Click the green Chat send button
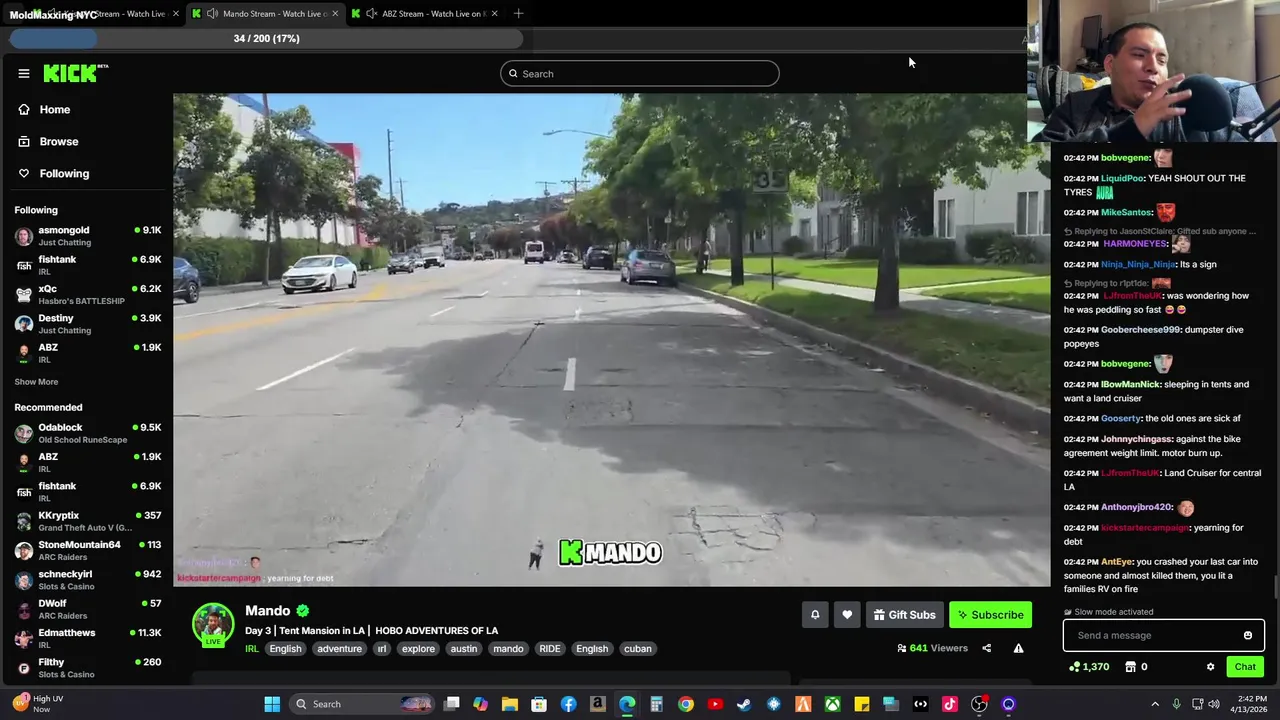This screenshot has height=720, width=1280. 1245,667
